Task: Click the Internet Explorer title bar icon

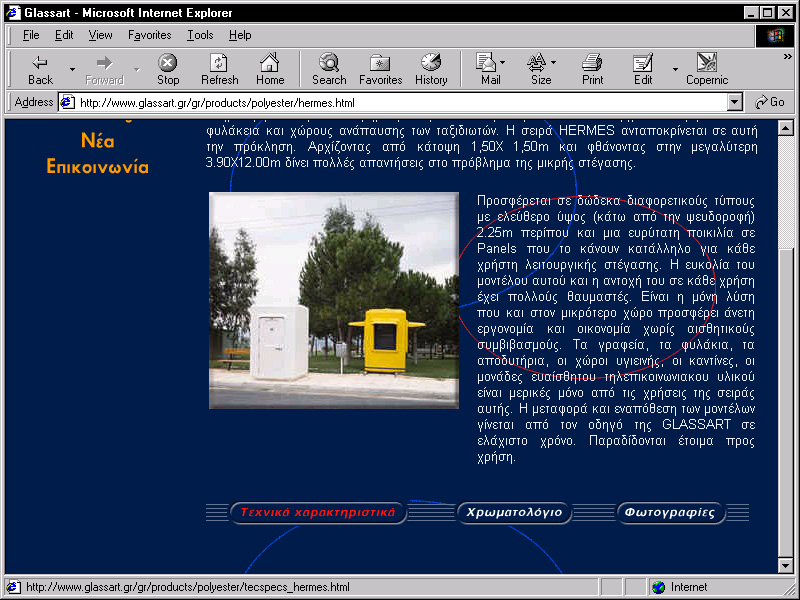Action: click(12, 12)
